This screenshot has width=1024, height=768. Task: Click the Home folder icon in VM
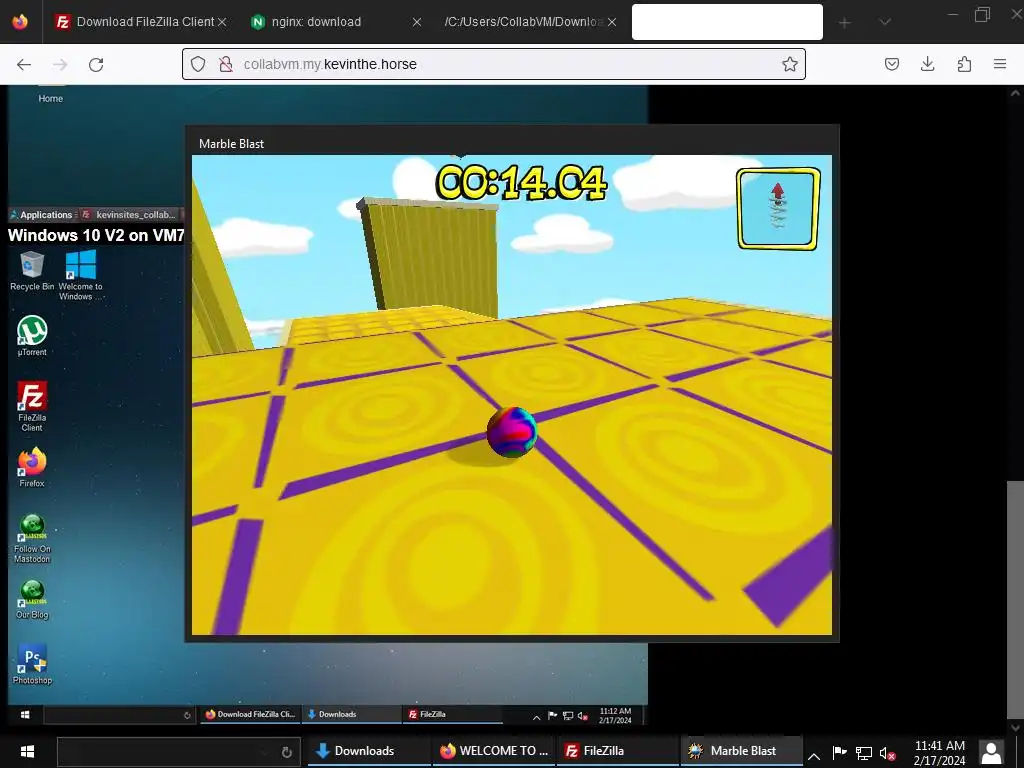pos(50,95)
